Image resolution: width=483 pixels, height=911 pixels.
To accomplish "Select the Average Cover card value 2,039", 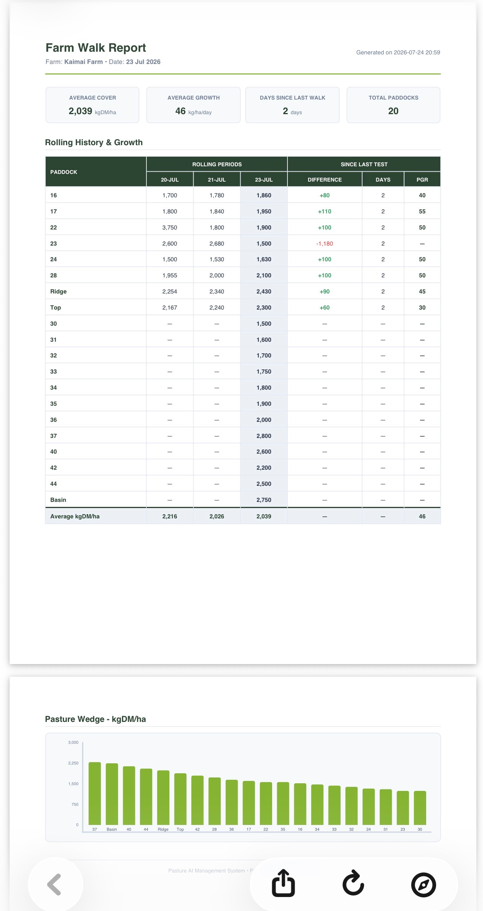I will coord(80,111).
